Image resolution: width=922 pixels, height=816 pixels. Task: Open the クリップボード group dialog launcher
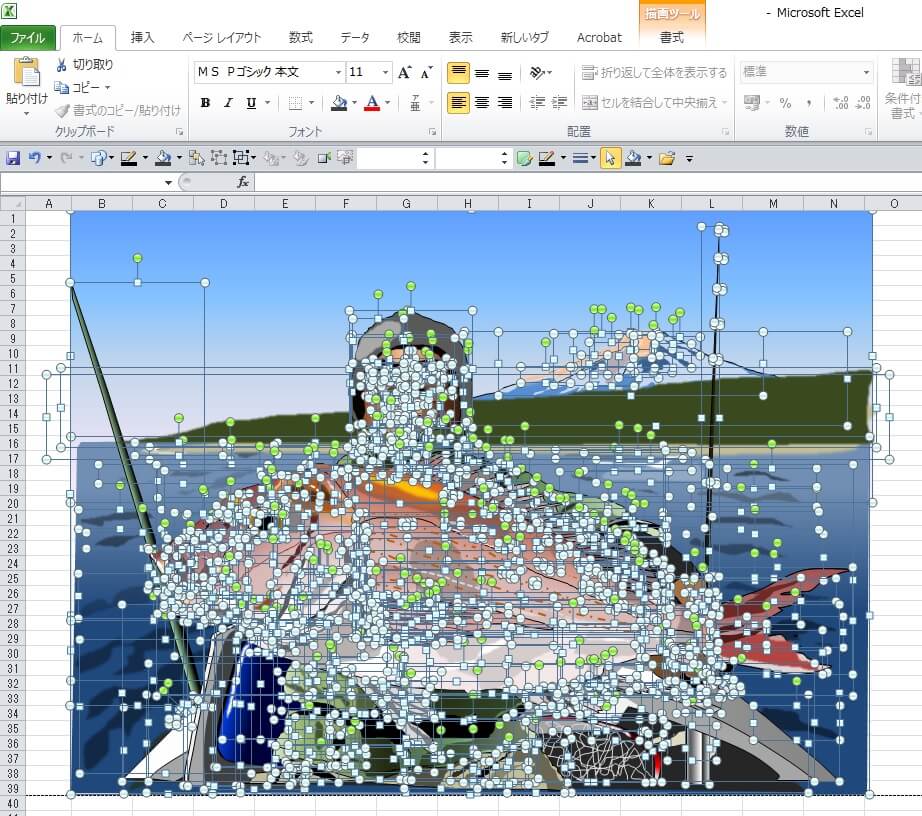point(179,132)
